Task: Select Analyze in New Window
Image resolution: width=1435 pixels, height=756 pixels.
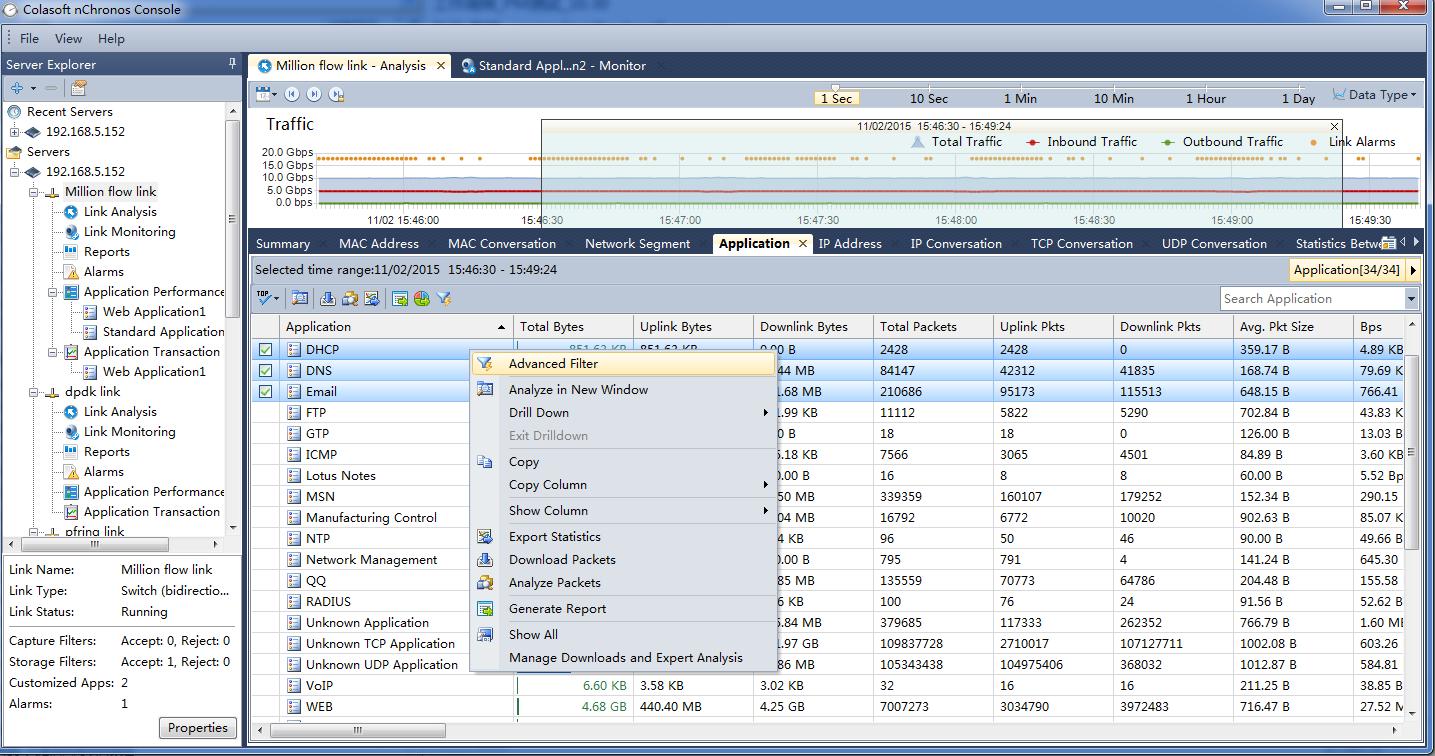Action: click(x=624, y=390)
